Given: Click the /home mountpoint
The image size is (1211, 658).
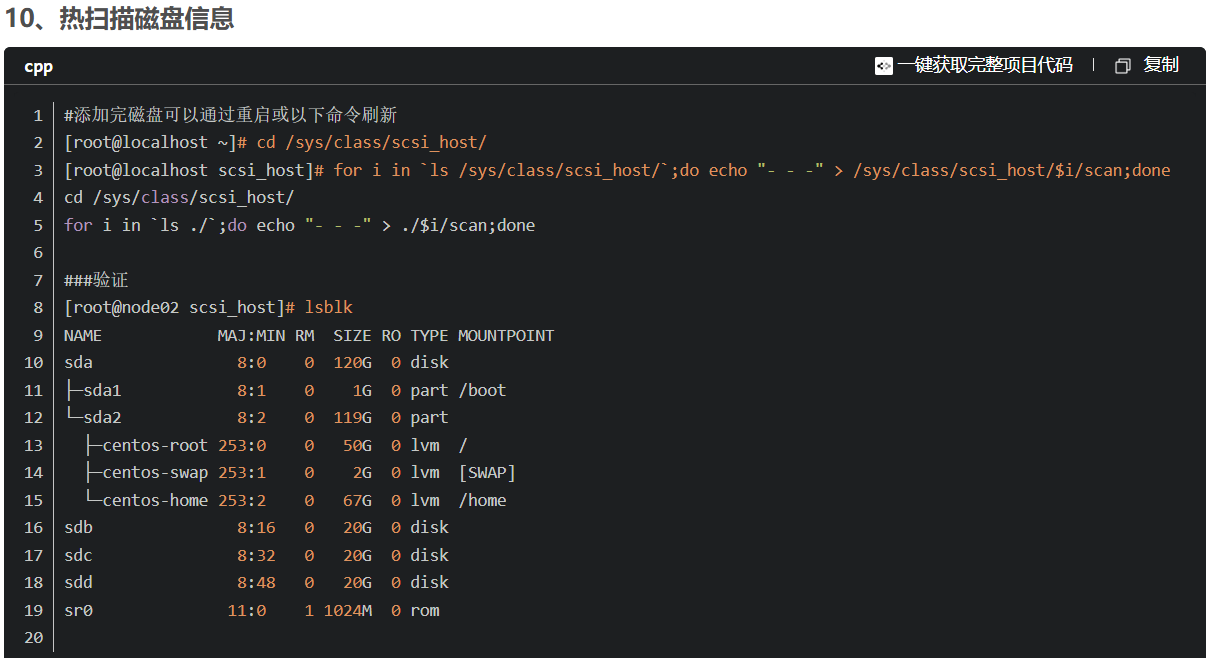Looking at the screenshot, I should coord(482,500).
